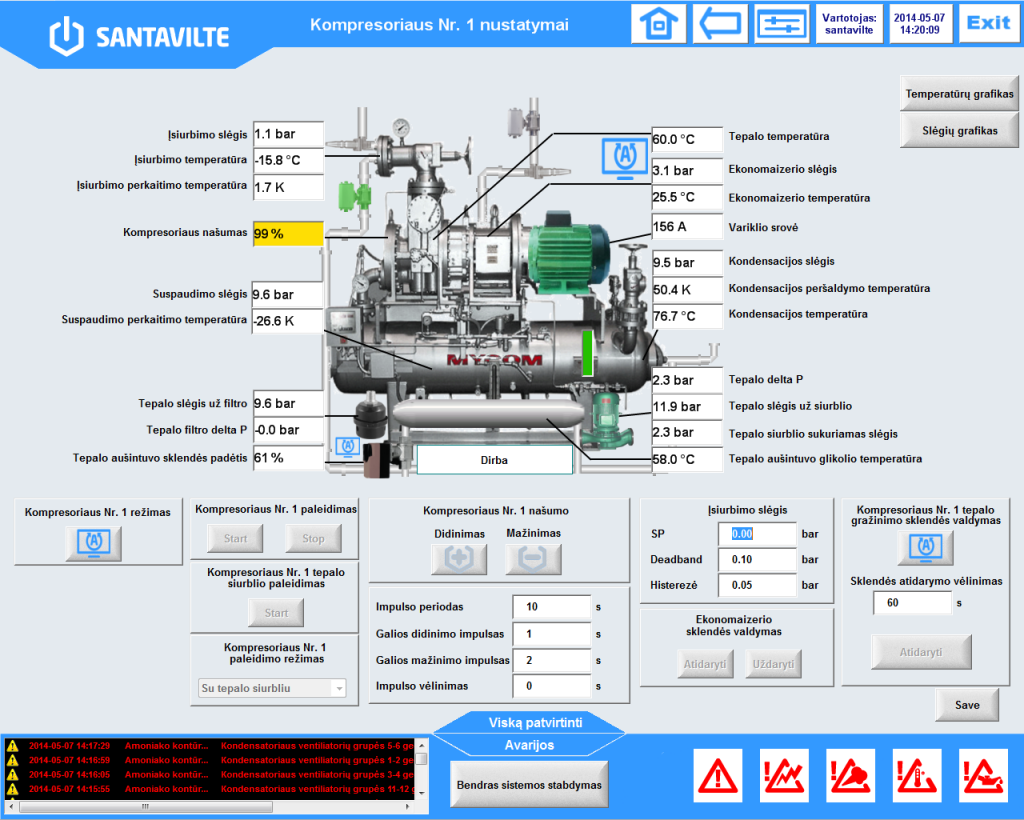1024x820 pixels.
Task: Toggle auto icon for tepalo gražinimo sklendės valdymas
Action: (x=925, y=547)
